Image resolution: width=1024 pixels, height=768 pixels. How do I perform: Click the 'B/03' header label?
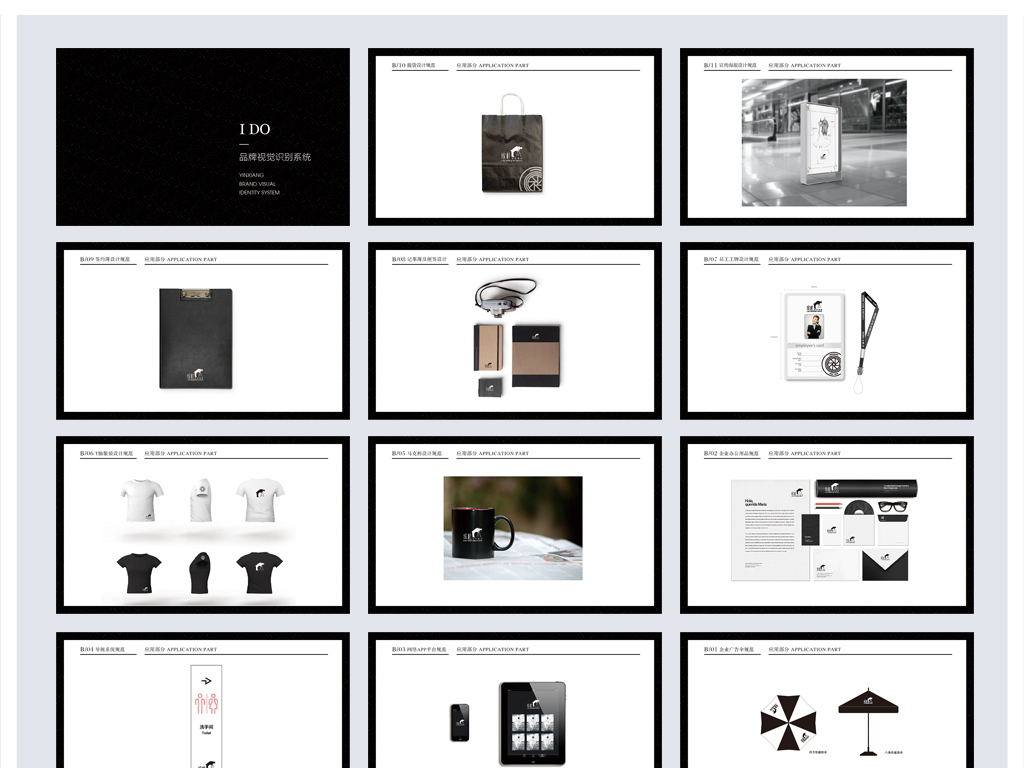398,649
